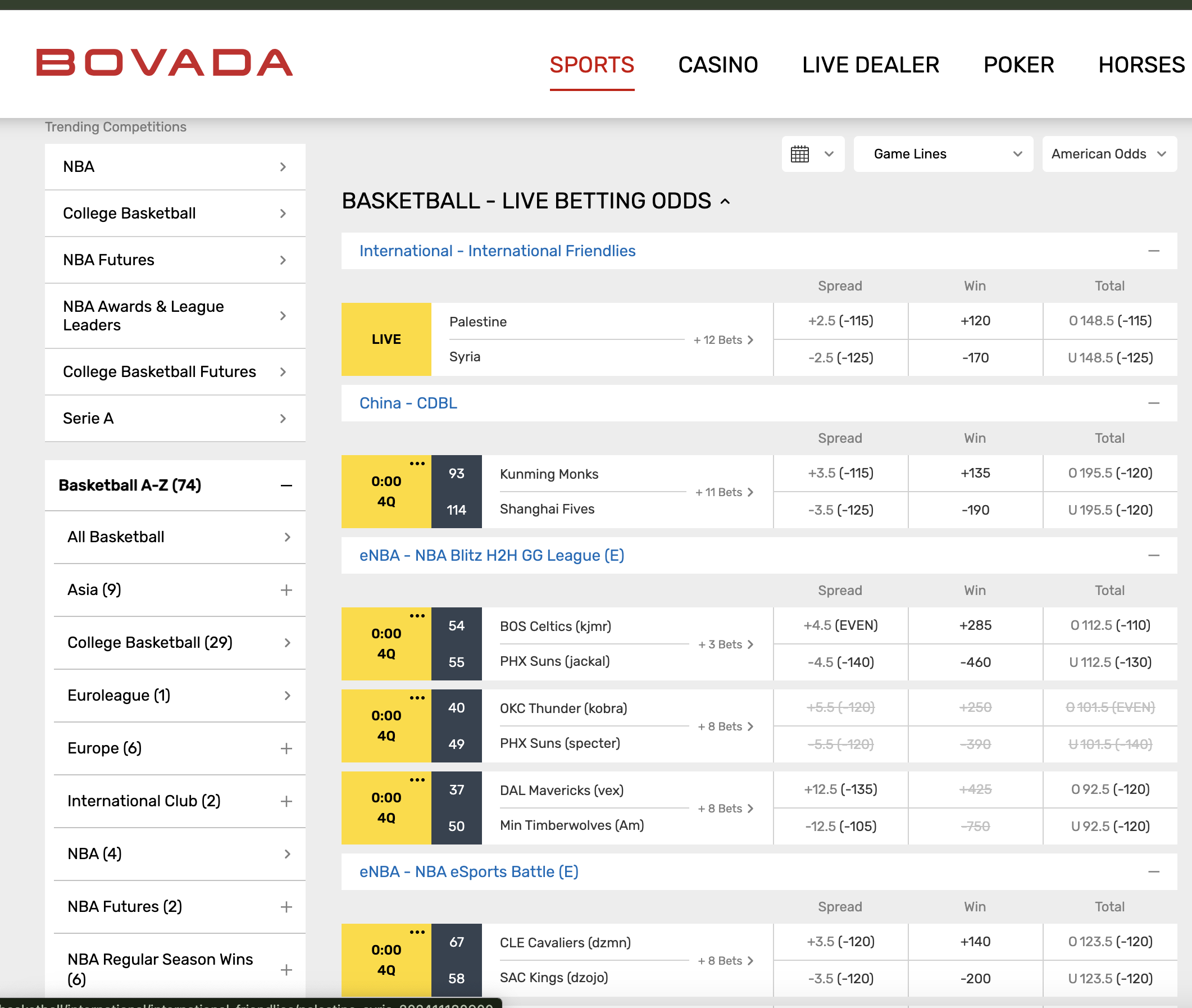
Task: Open the Poker tab
Action: [x=1018, y=65]
